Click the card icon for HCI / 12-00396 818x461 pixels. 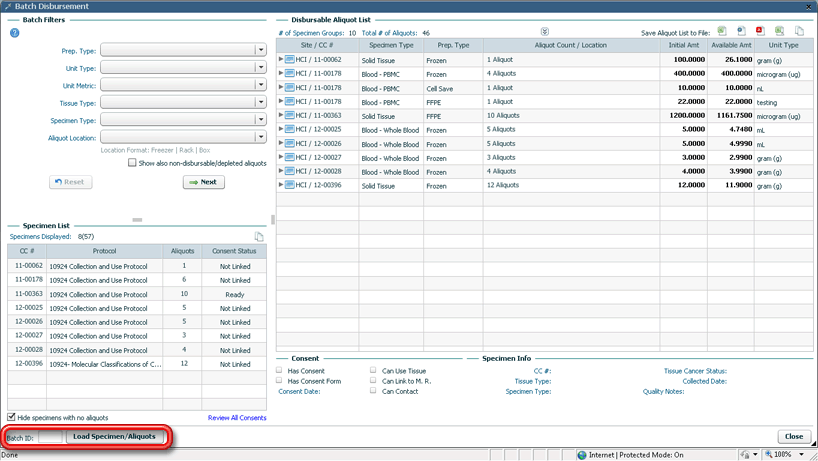(x=290, y=185)
